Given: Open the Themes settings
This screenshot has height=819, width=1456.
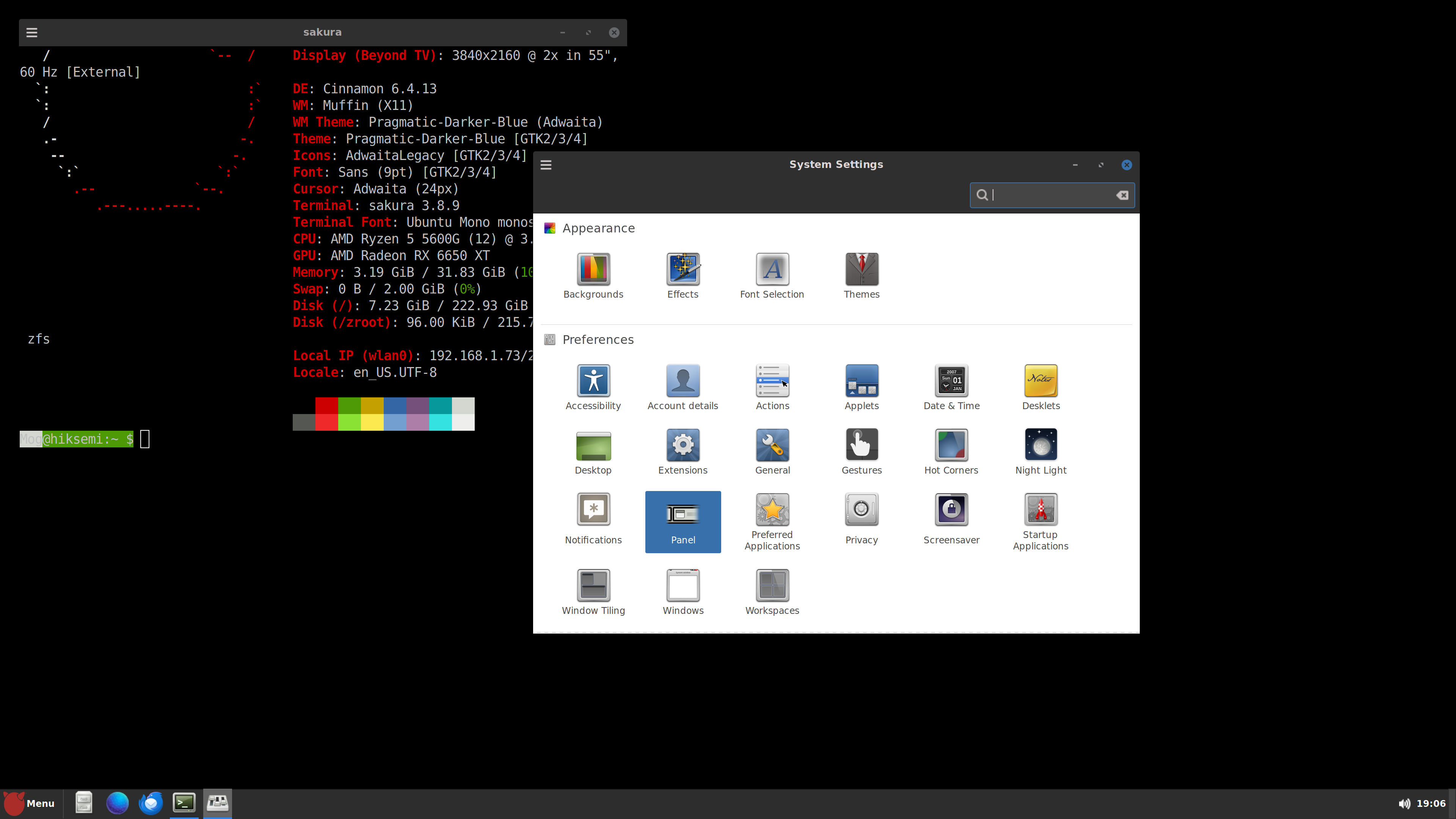Looking at the screenshot, I should [861, 276].
